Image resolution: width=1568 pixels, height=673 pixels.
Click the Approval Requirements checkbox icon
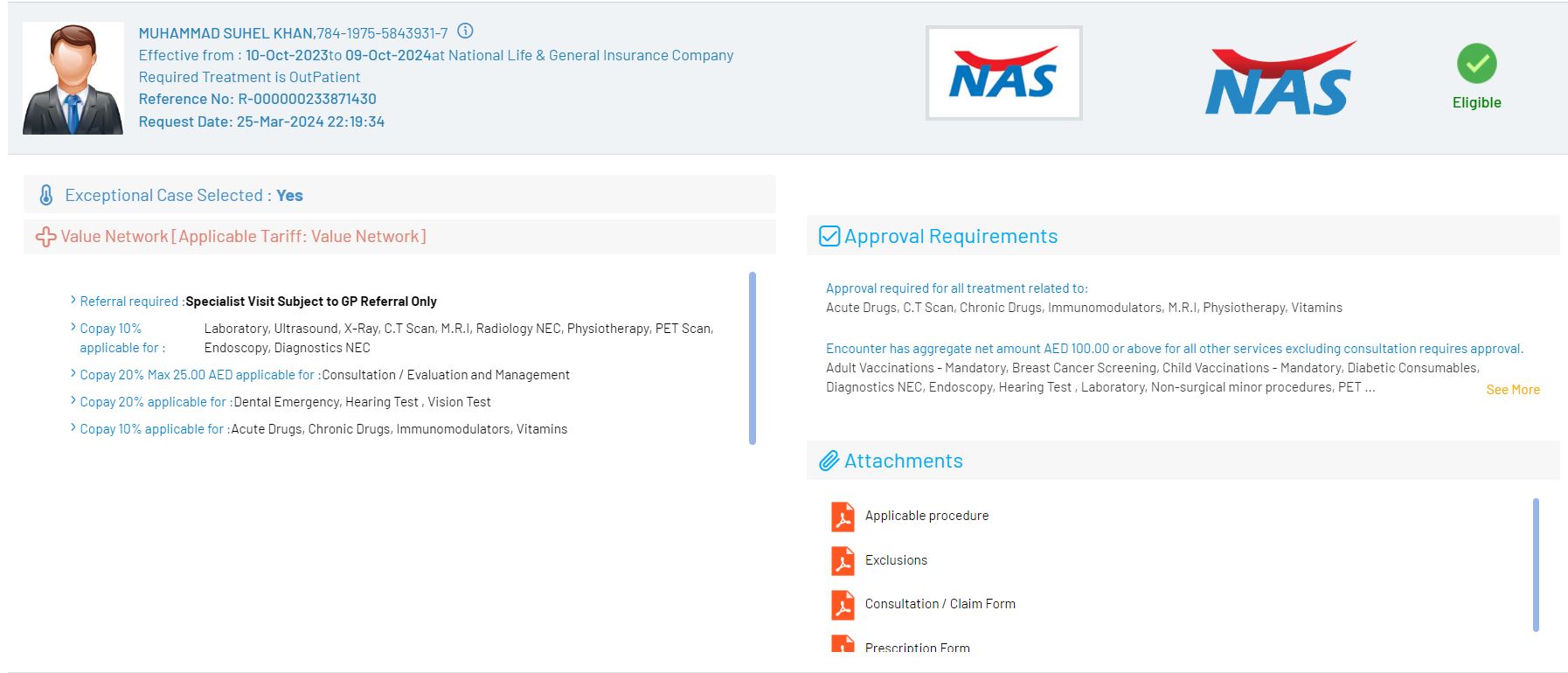tap(829, 237)
